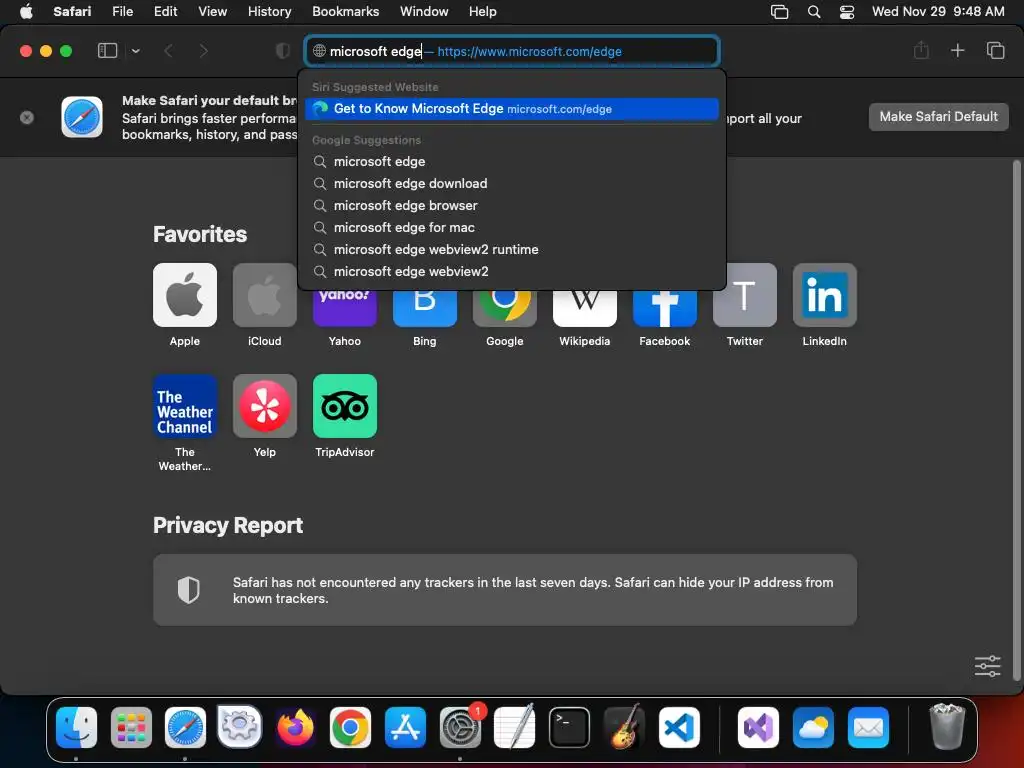Open the Window menu

(x=424, y=12)
